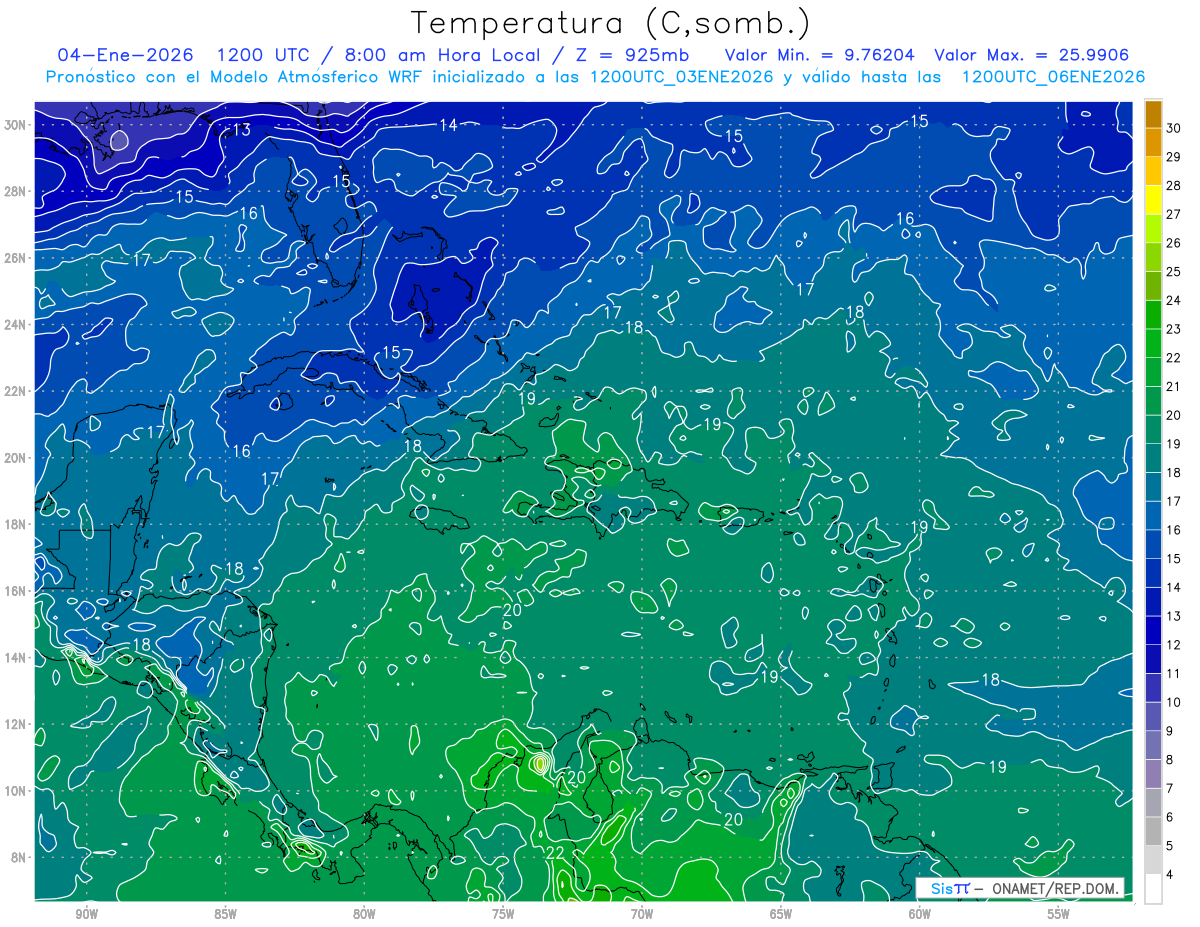The image size is (1200, 927).
Task: Click the legend value label "4"
Action: pyautogui.click(x=1171, y=875)
